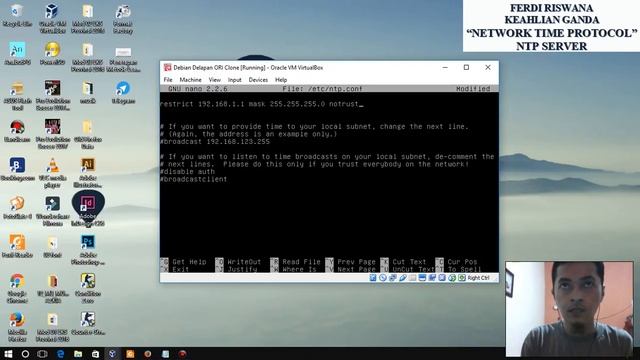Click the '#broadcast 192.168.123.255' line

tap(215, 142)
